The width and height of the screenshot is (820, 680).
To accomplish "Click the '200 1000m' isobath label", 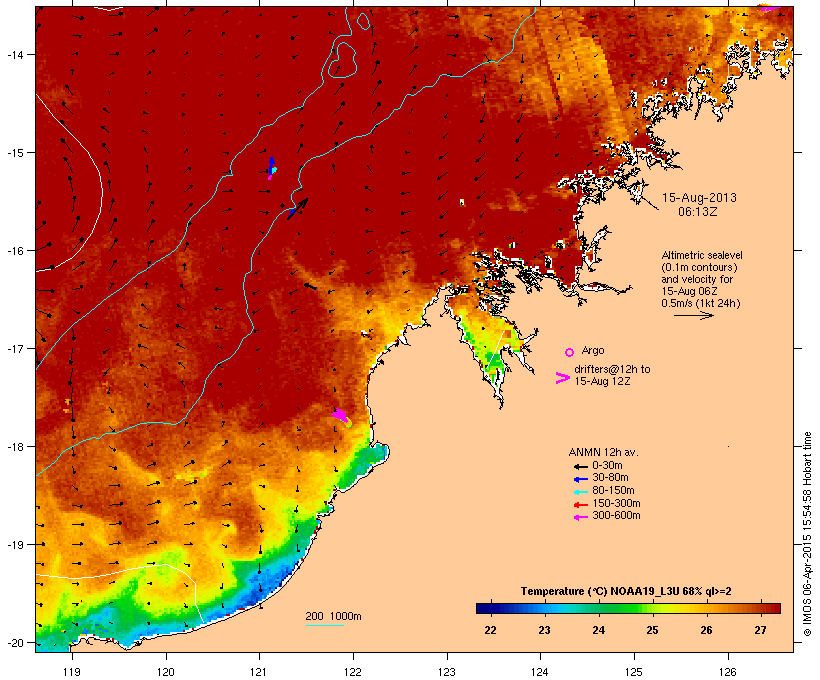I will 333,616.
